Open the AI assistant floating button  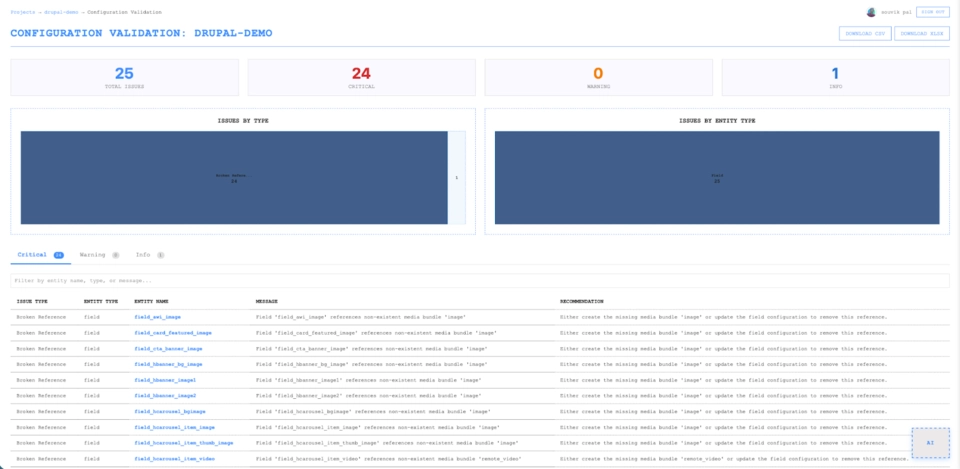(x=930, y=443)
